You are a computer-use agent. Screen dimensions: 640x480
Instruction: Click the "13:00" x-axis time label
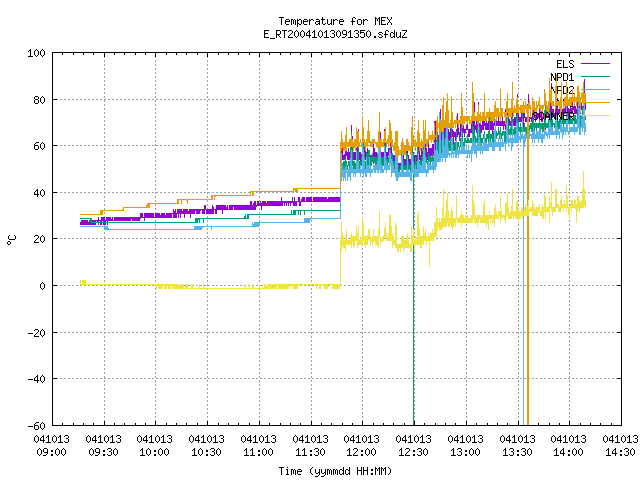click(465, 452)
